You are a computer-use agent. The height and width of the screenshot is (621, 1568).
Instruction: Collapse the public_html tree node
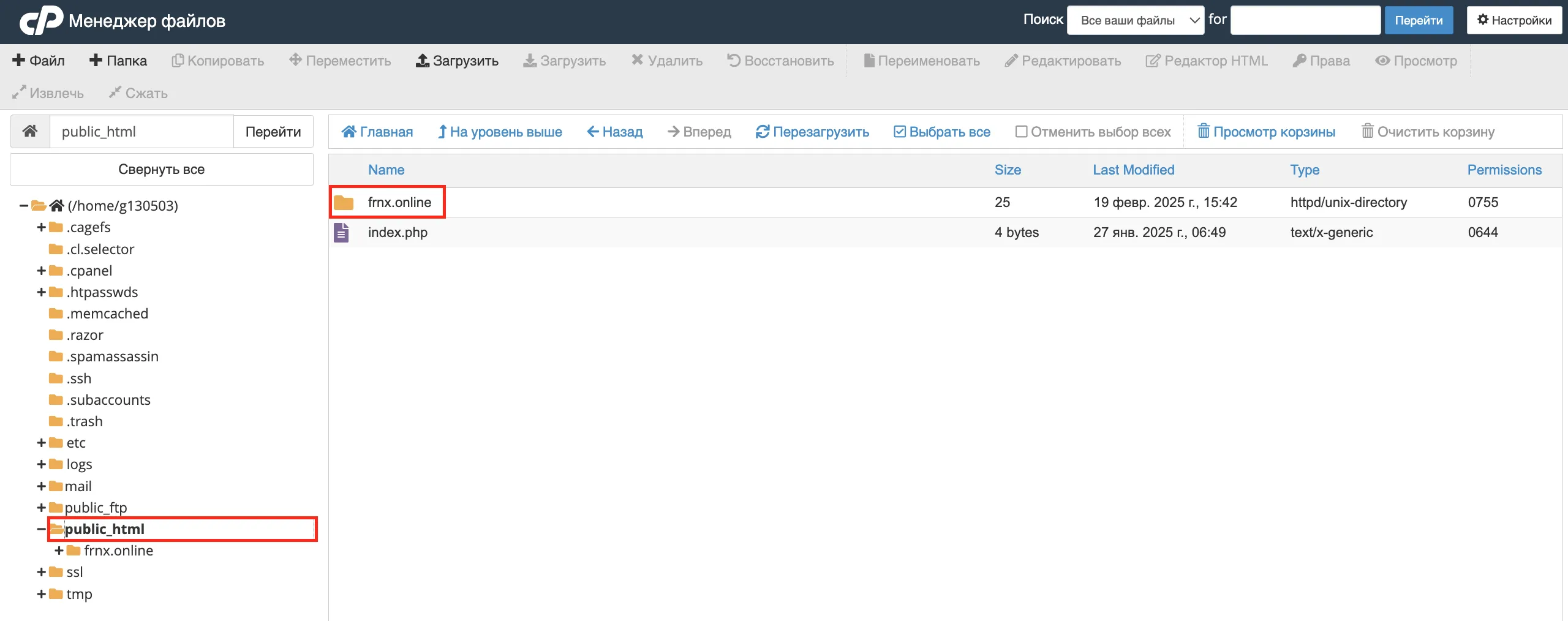[x=41, y=529]
